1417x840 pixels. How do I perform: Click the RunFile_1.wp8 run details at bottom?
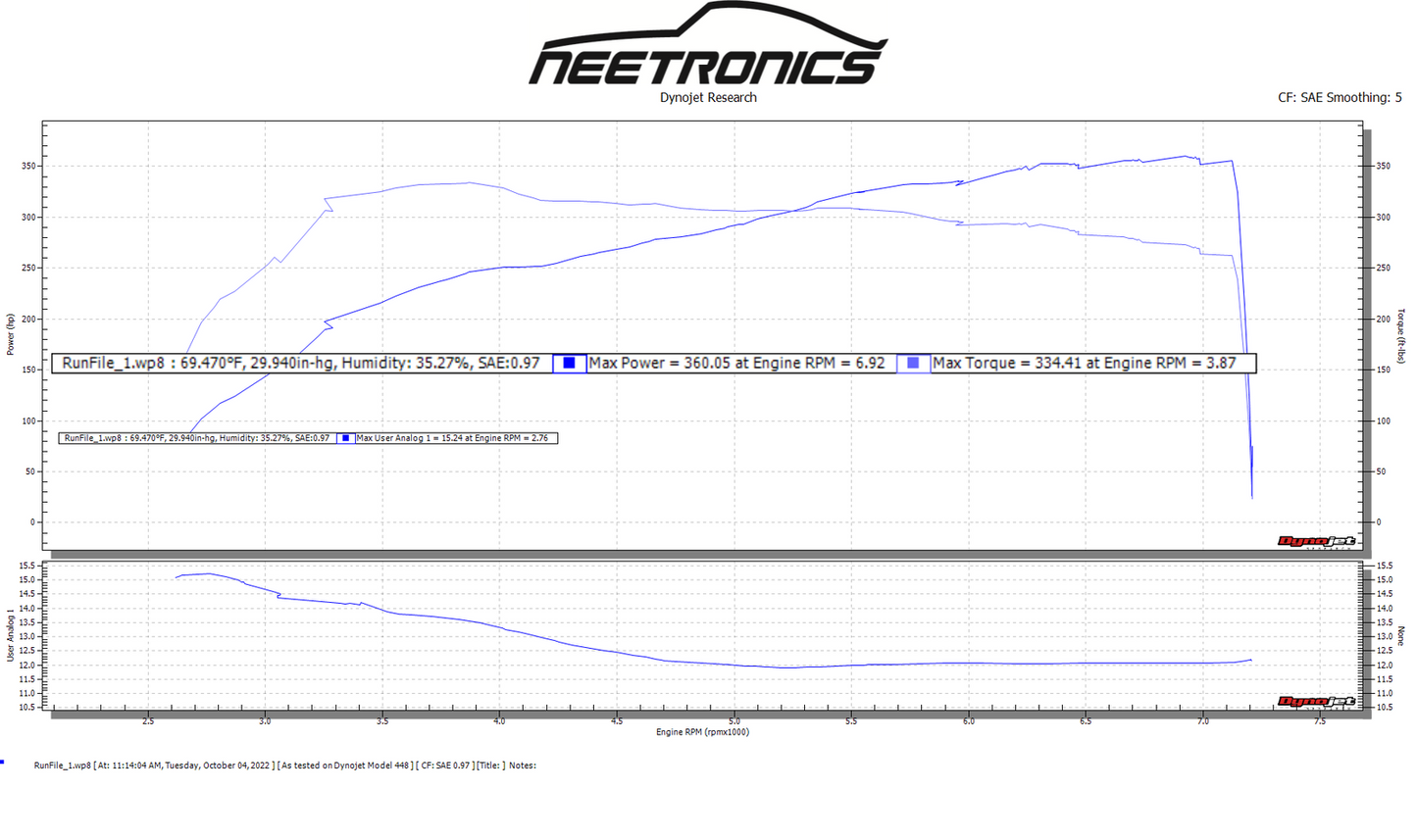pyautogui.click(x=284, y=766)
